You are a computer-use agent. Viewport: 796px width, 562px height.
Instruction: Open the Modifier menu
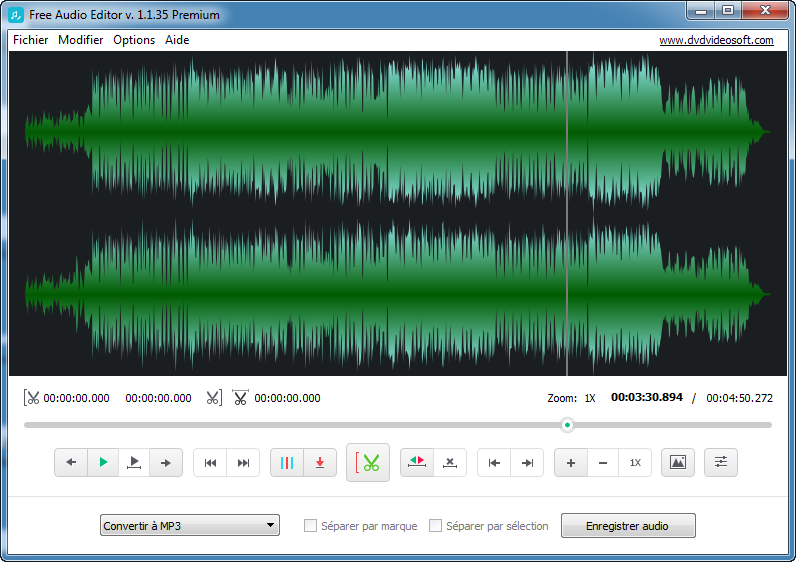pos(80,40)
